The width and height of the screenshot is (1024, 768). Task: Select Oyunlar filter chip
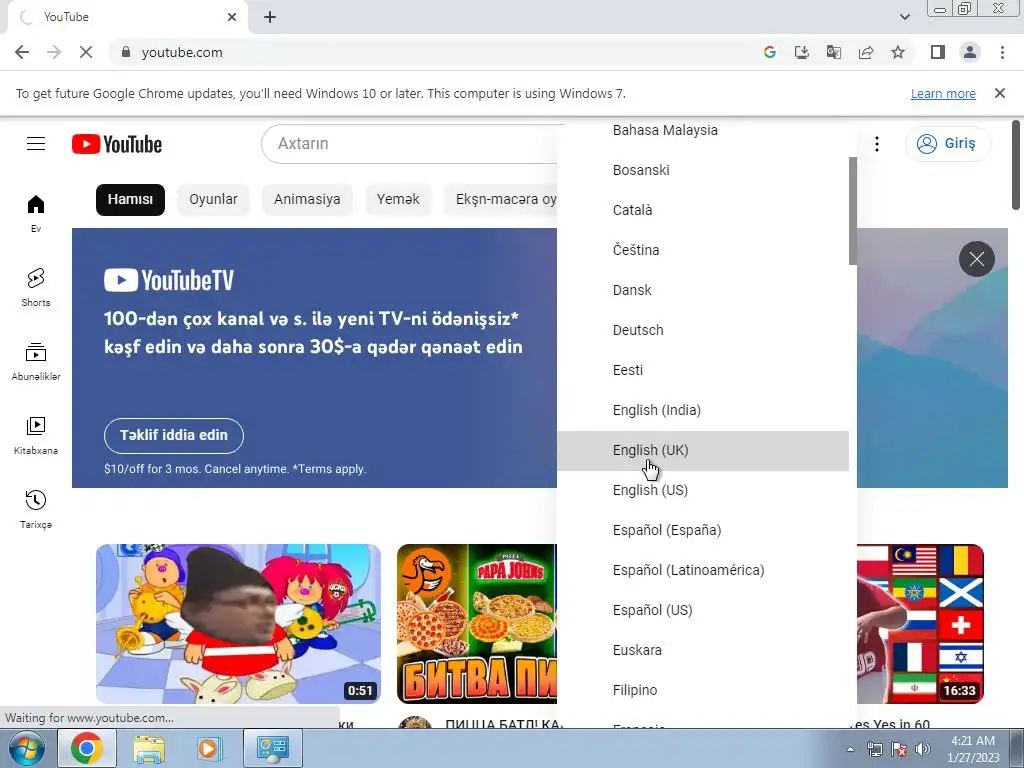click(213, 199)
